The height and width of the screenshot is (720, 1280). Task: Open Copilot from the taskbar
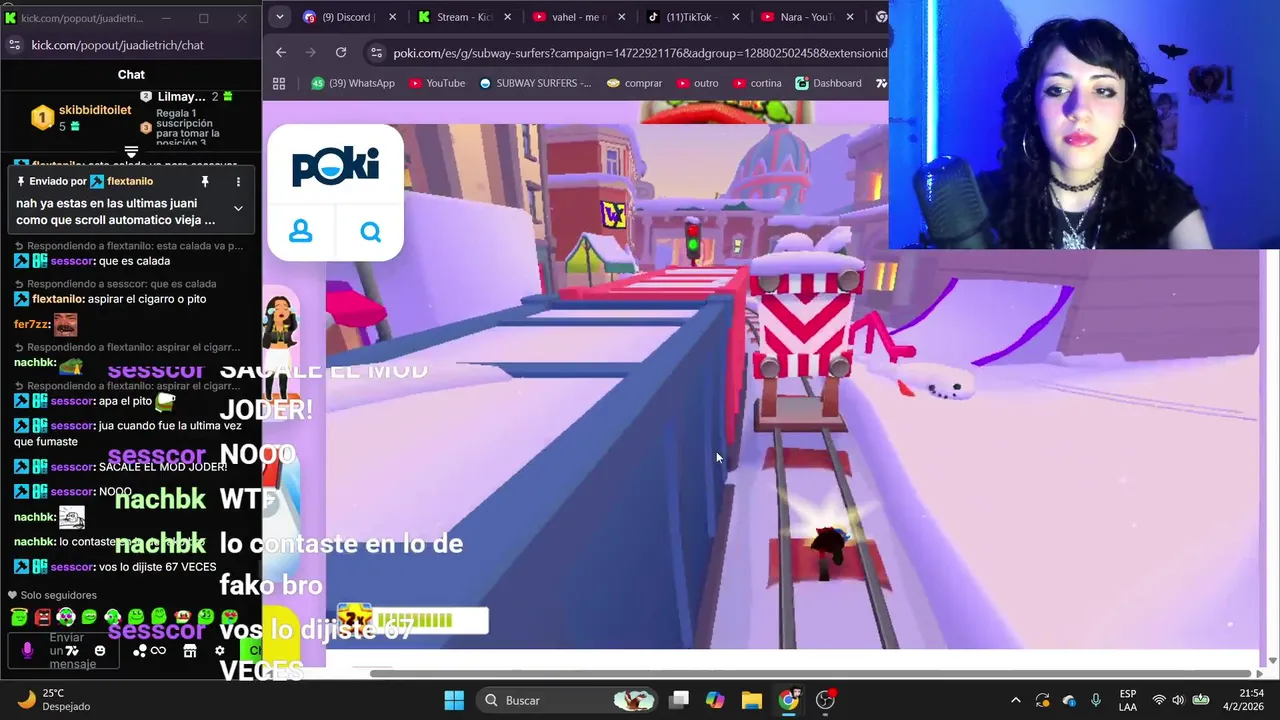point(715,700)
